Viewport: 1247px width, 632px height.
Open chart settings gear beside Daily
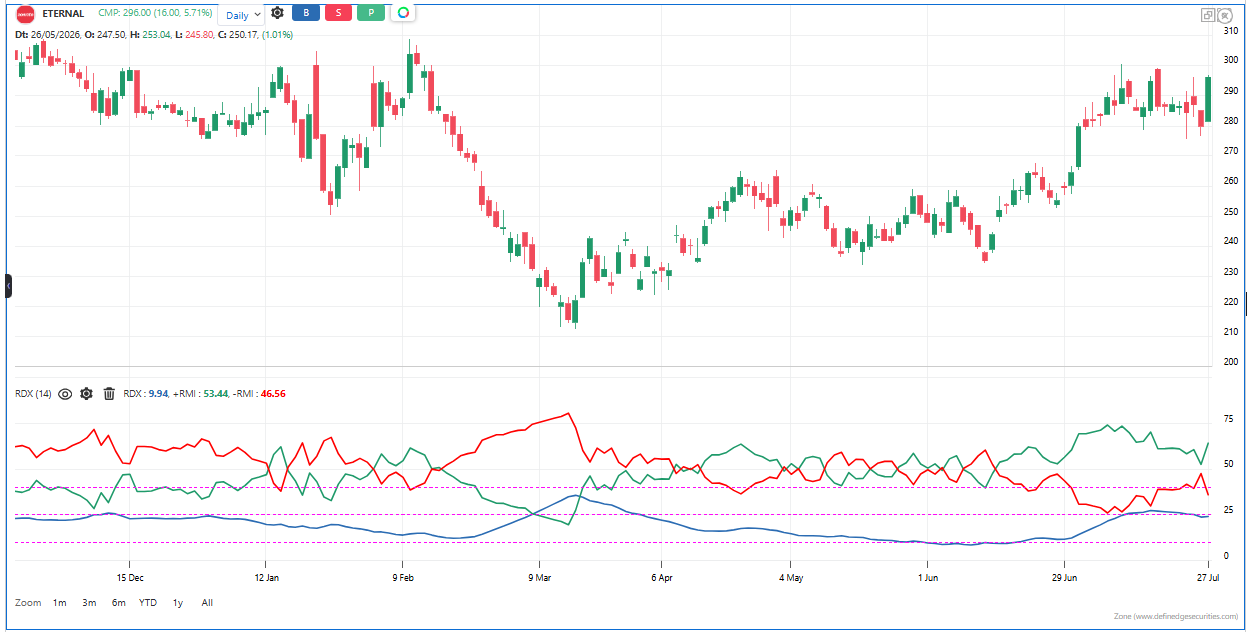(277, 13)
